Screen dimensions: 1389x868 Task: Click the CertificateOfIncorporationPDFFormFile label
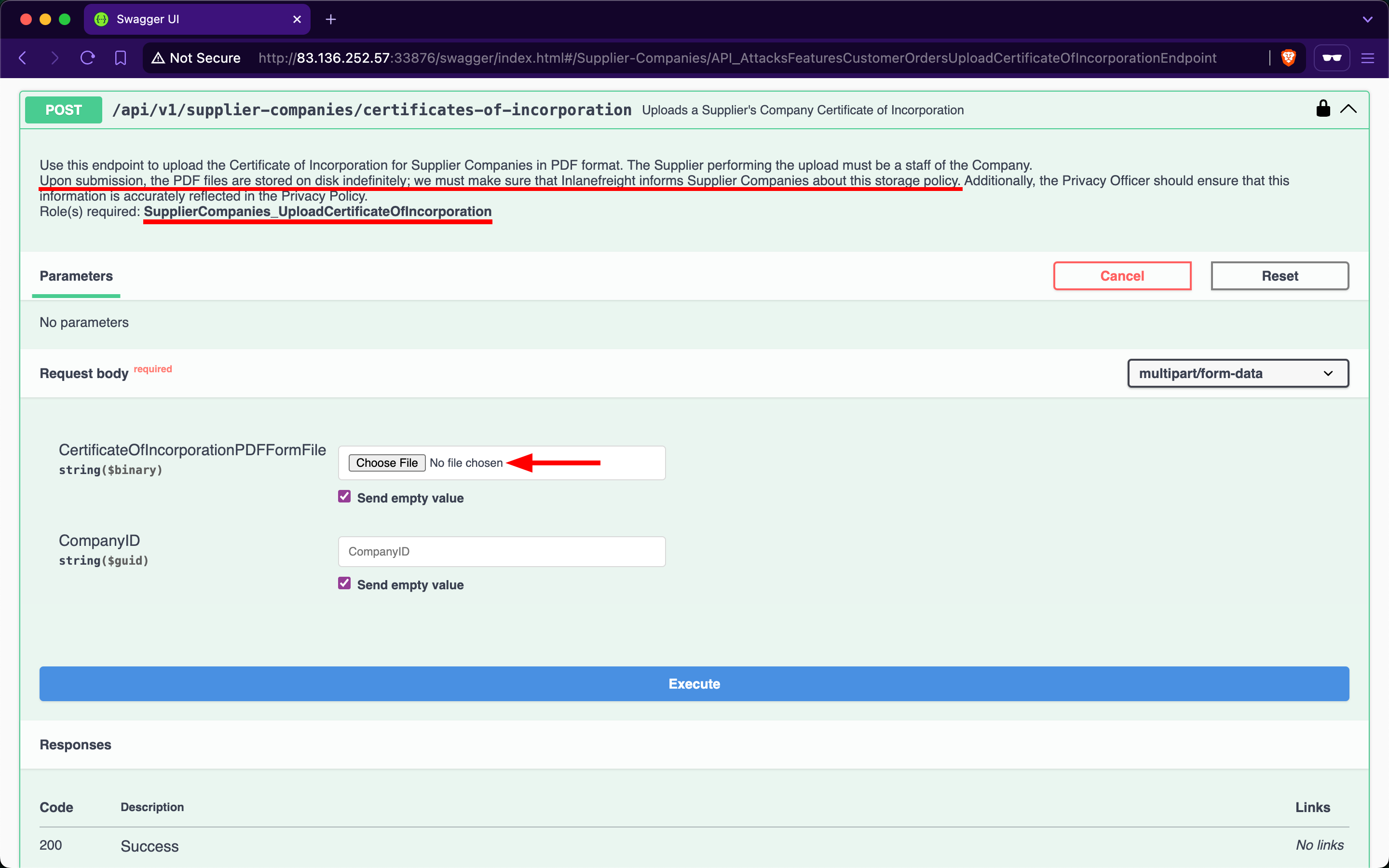click(x=192, y=449)
